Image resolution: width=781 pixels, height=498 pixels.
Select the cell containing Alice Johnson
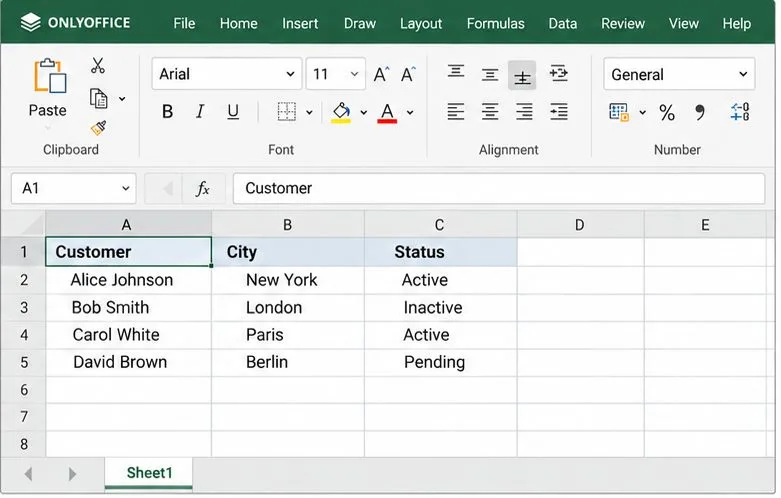coord(129,280)
